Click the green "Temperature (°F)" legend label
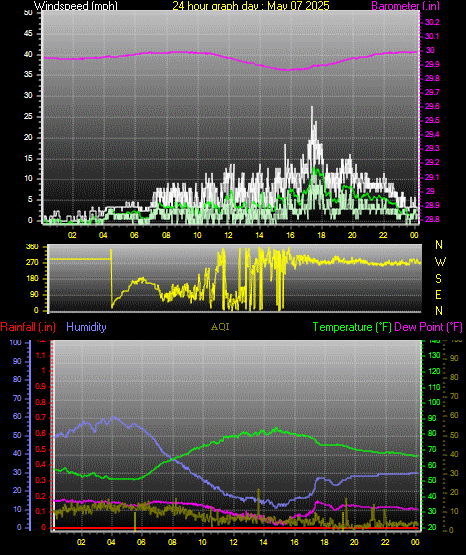Image resolution: width=466 pixels, height=555 pixels. (x=352, y=327)
